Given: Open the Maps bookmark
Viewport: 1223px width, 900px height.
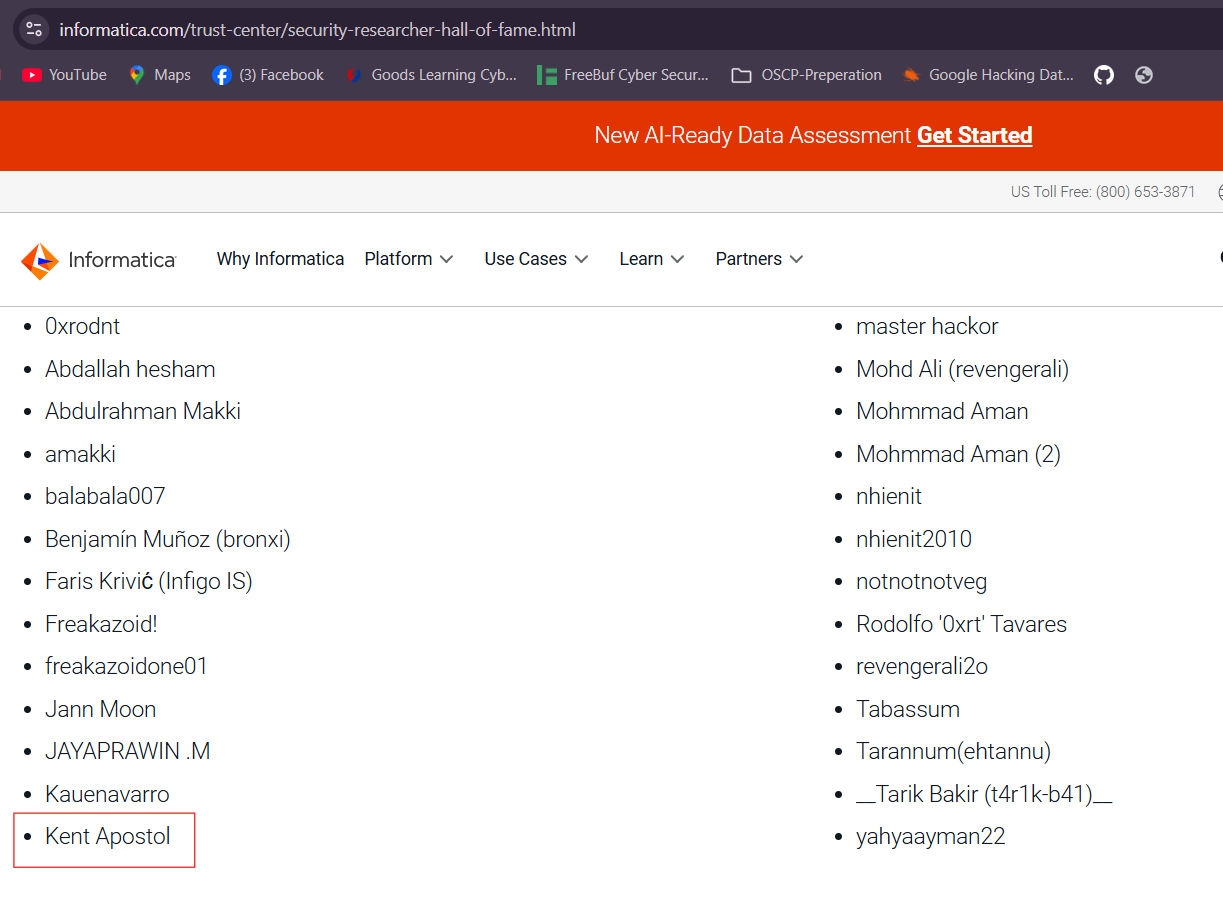Looking at the screenshot, I should pos(160,75).
